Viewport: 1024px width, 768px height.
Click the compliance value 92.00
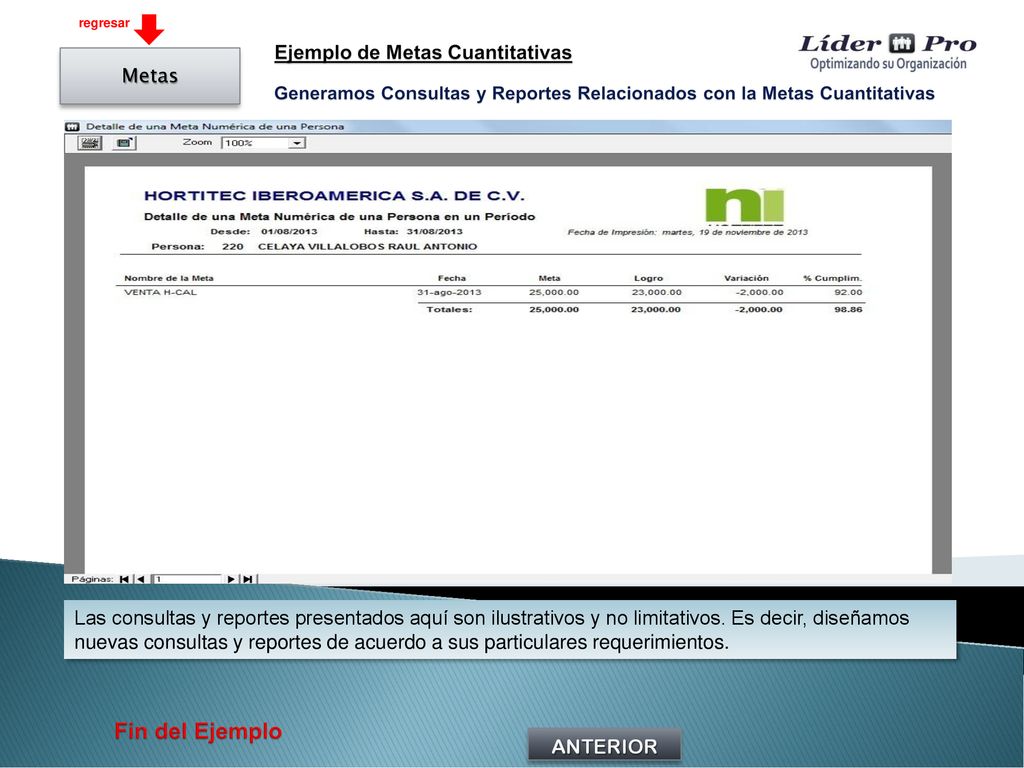click(848, 292)
